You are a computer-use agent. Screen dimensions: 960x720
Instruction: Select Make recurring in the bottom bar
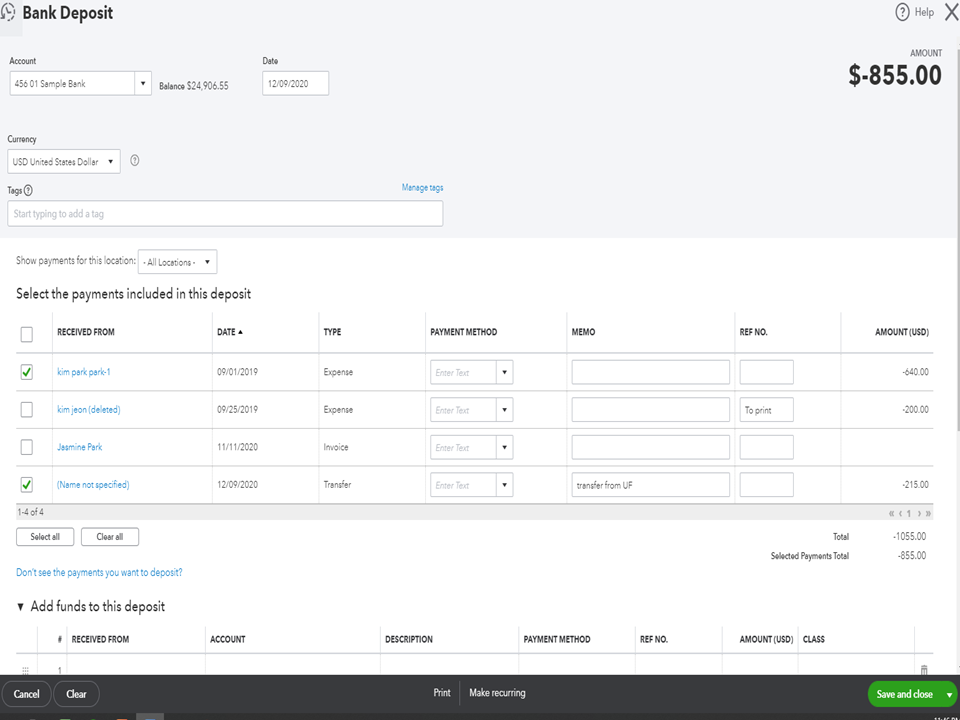[497, 693]
